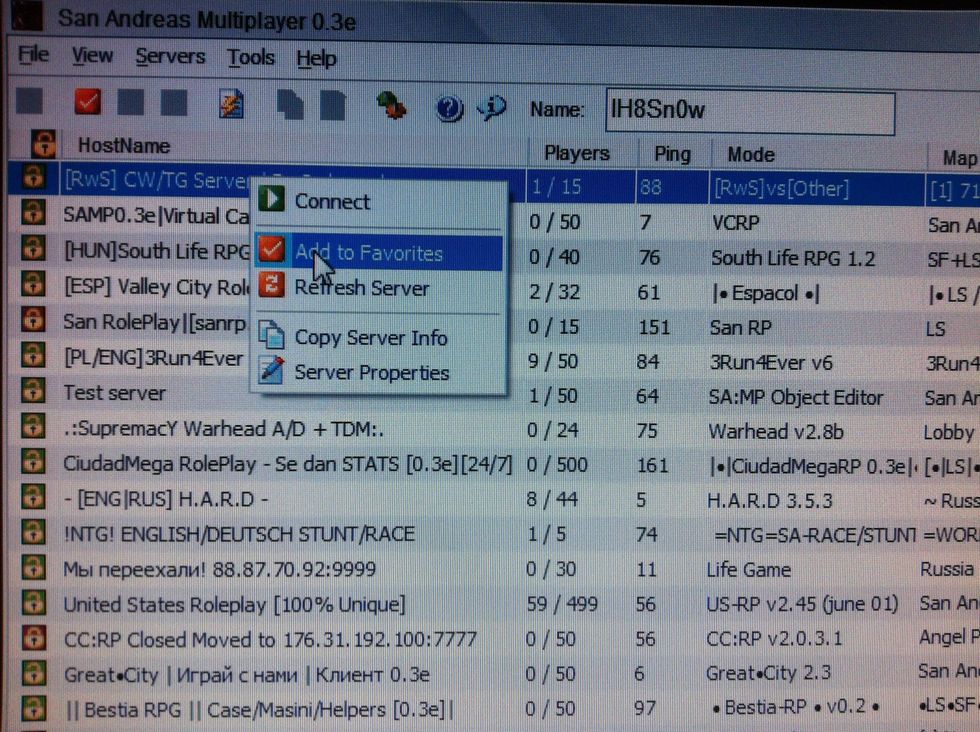This screenshot has height=732, width=980.
Task: Click the Refresh All servers toolbar icon
Action: 232,104
